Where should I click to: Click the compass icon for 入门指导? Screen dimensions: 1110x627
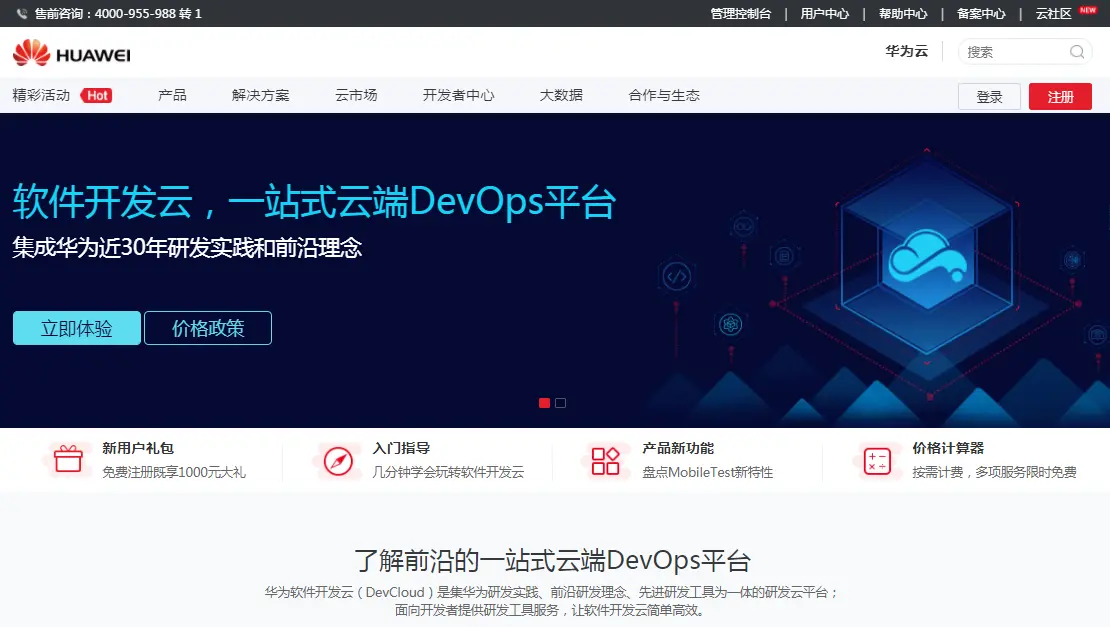click(x=338, y=461)
